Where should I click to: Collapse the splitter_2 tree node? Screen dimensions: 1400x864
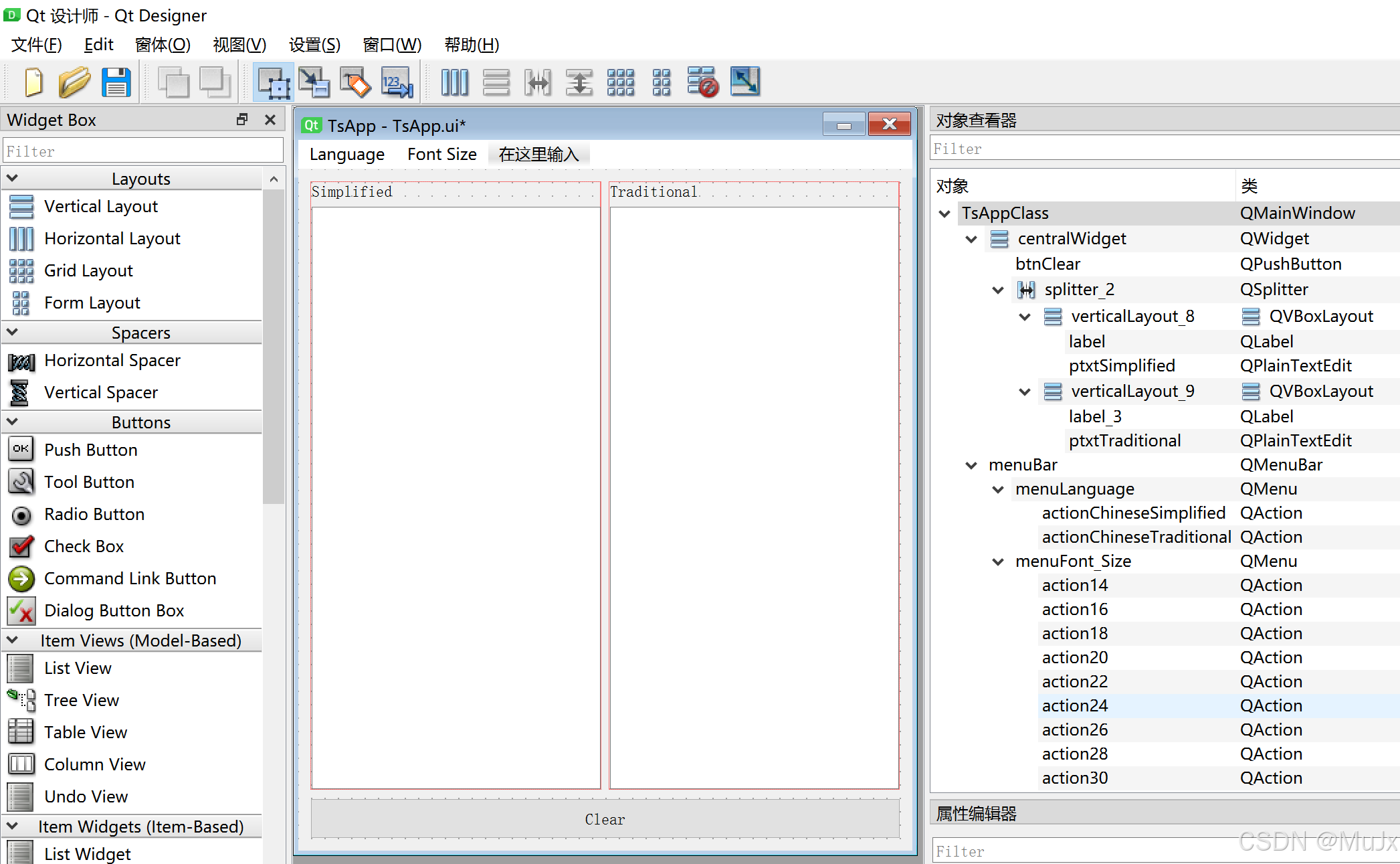[x=997, y=290]
